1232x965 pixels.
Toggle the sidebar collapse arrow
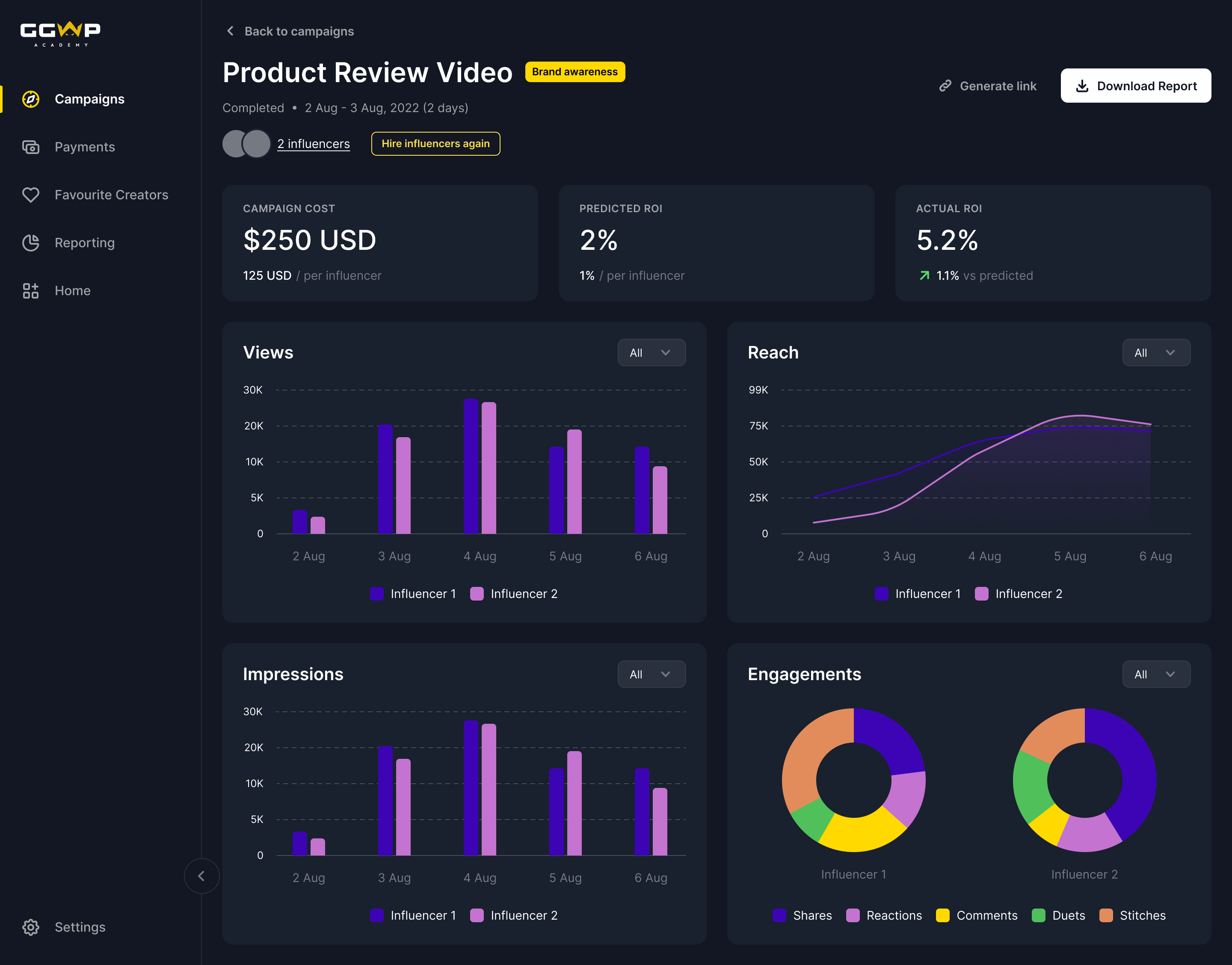point(201,876)
